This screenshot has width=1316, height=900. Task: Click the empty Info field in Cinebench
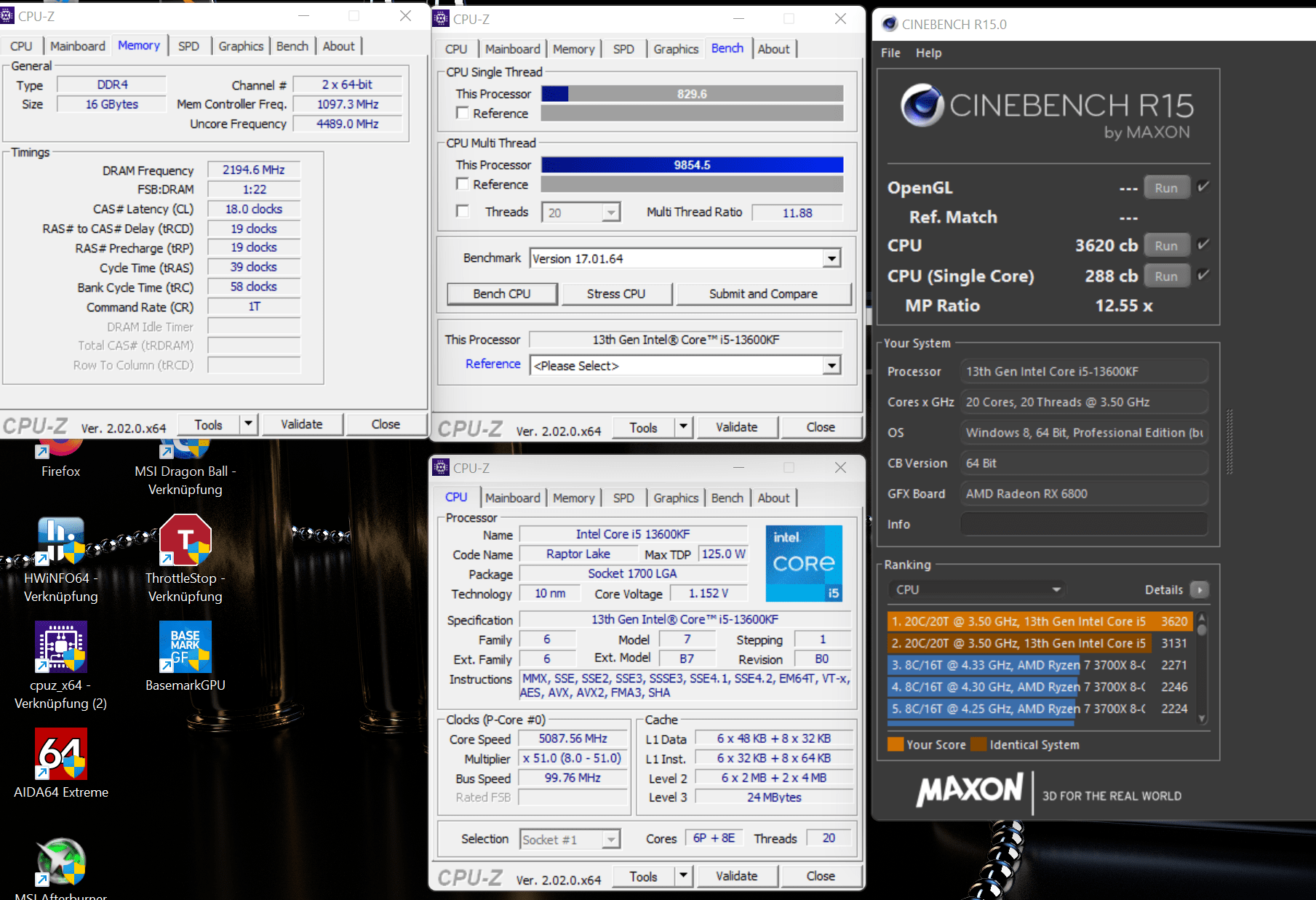(1083, 525)
